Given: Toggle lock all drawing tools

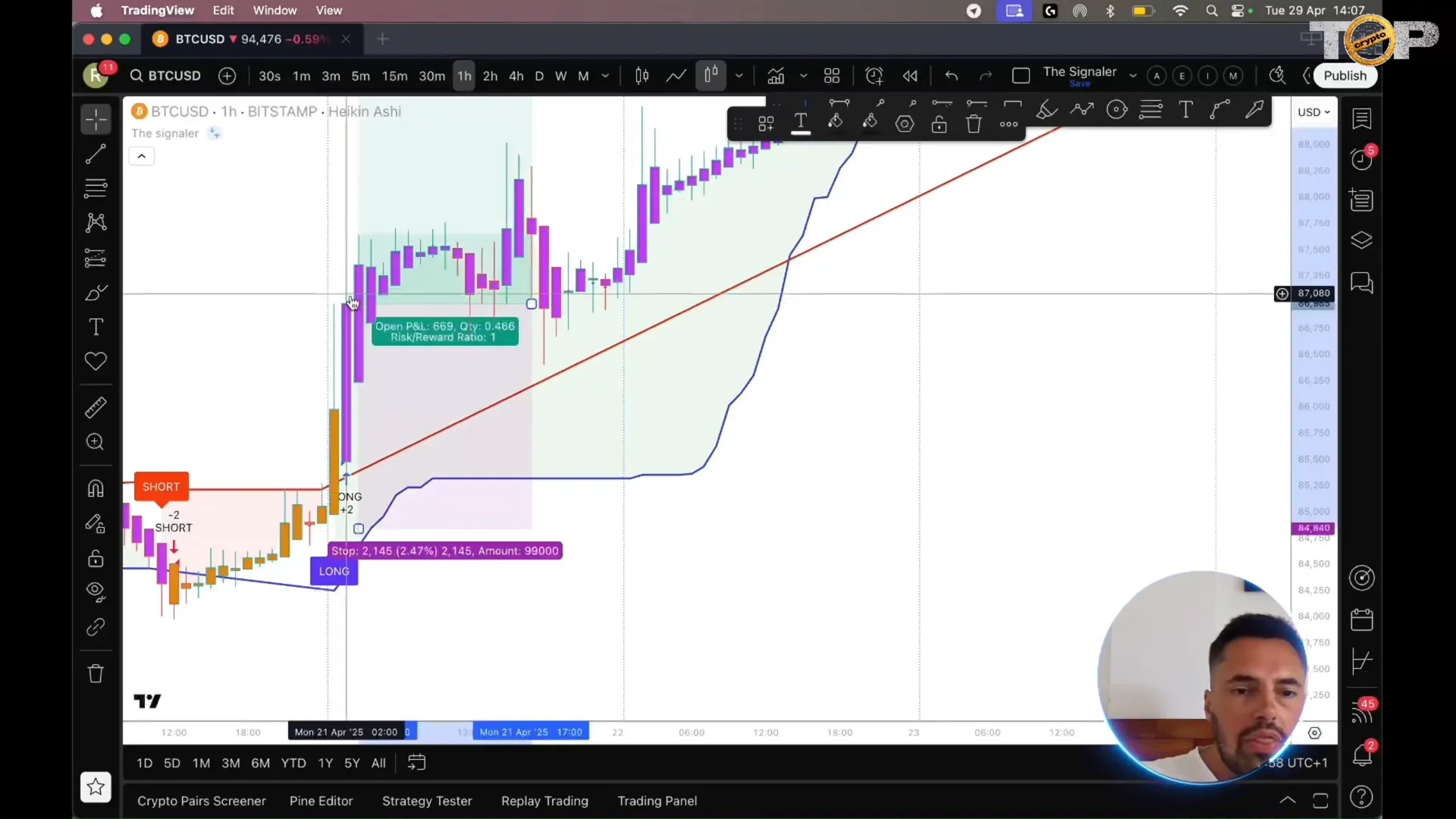Looking at the screenshot, I should pos(96,559).
